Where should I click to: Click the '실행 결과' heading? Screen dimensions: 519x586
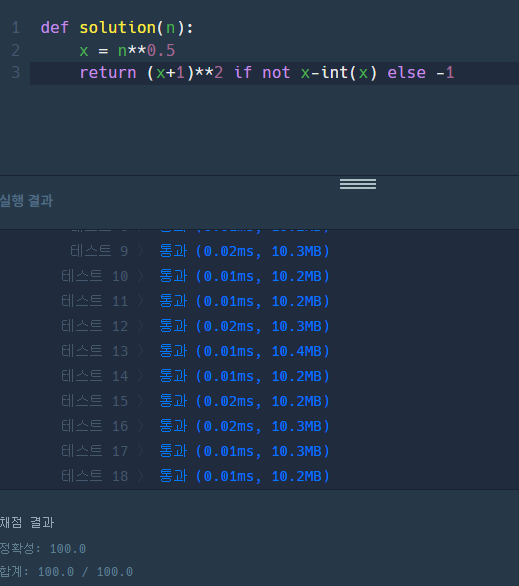point(26,201)
